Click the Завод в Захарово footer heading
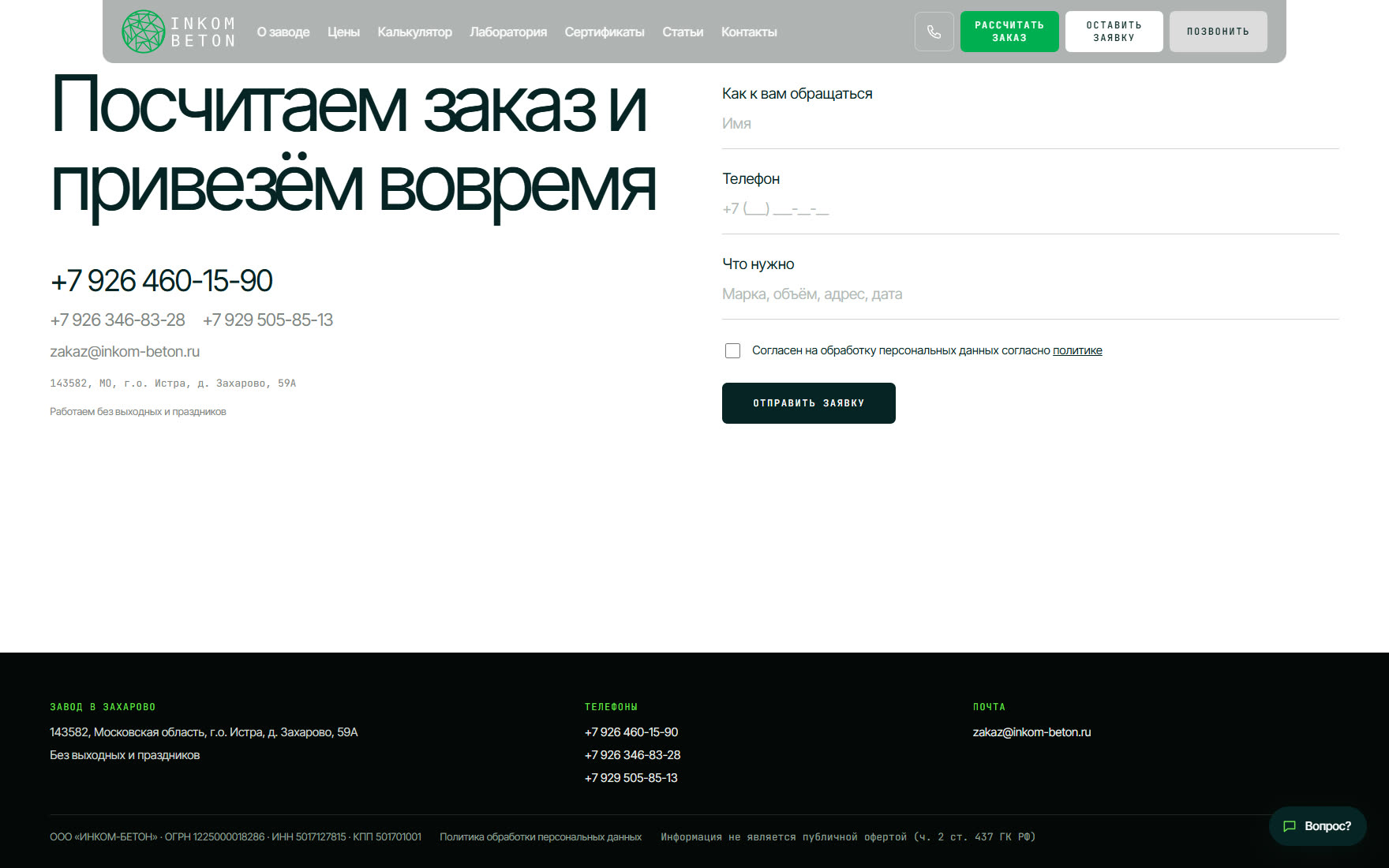 pos(103,707)
